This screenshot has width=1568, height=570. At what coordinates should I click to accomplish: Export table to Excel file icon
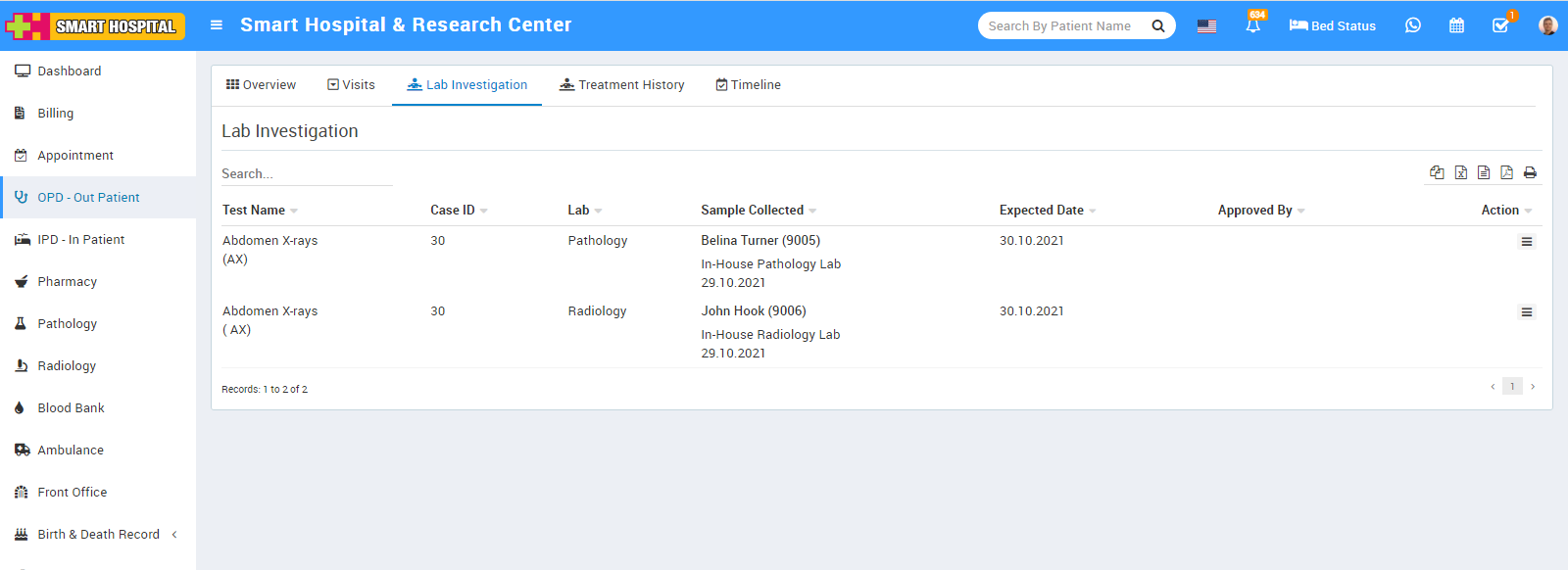[x=1460, y=172]
